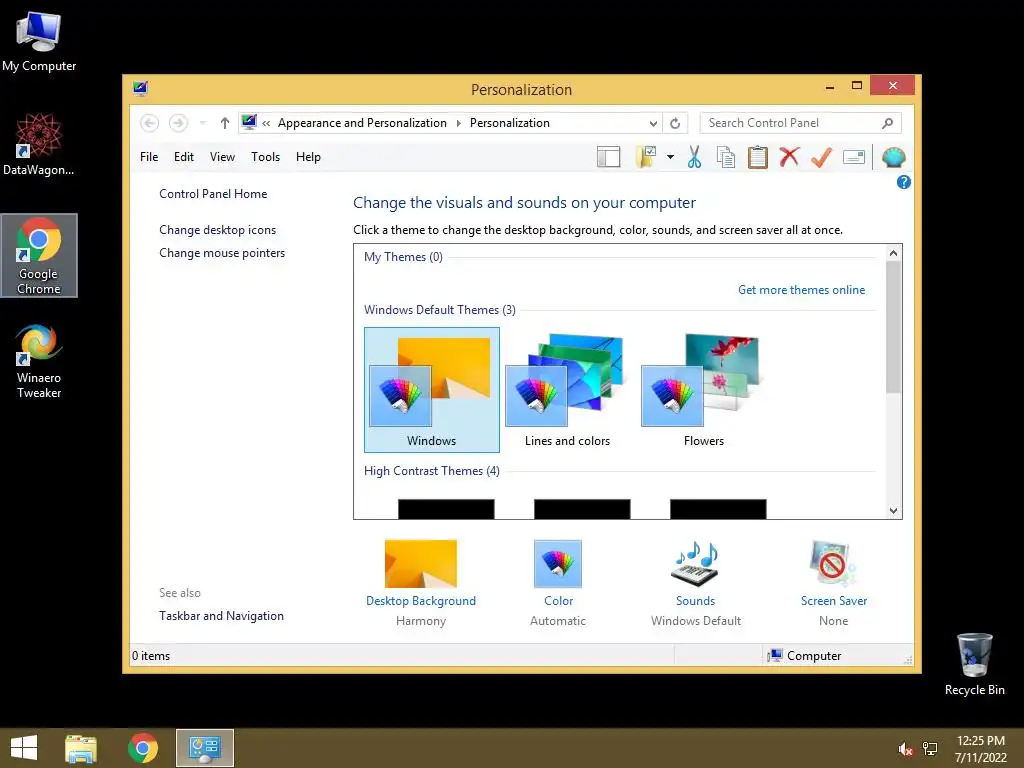Select the Google Chrome desktop shortcut

[x=39, y=255]
